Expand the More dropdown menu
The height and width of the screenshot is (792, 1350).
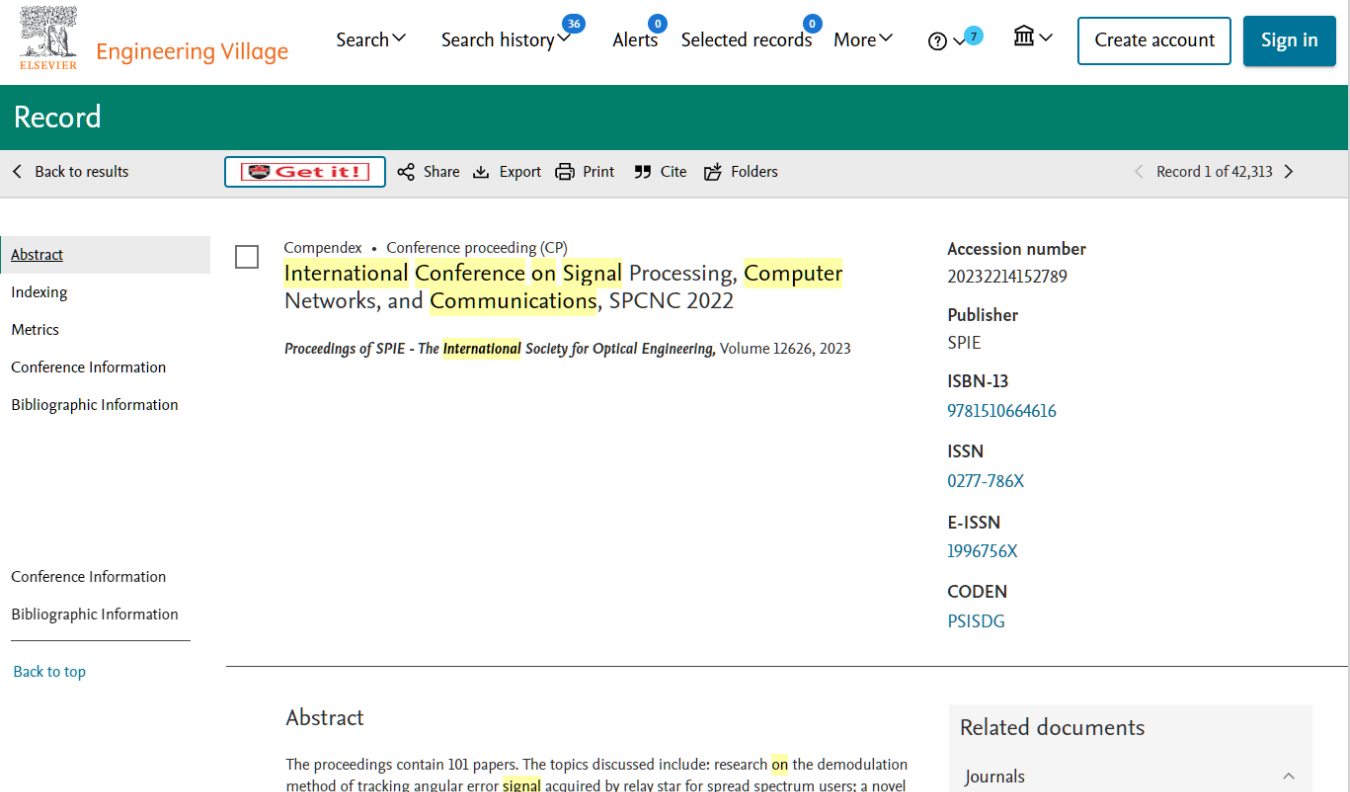(x=863, y=40)
